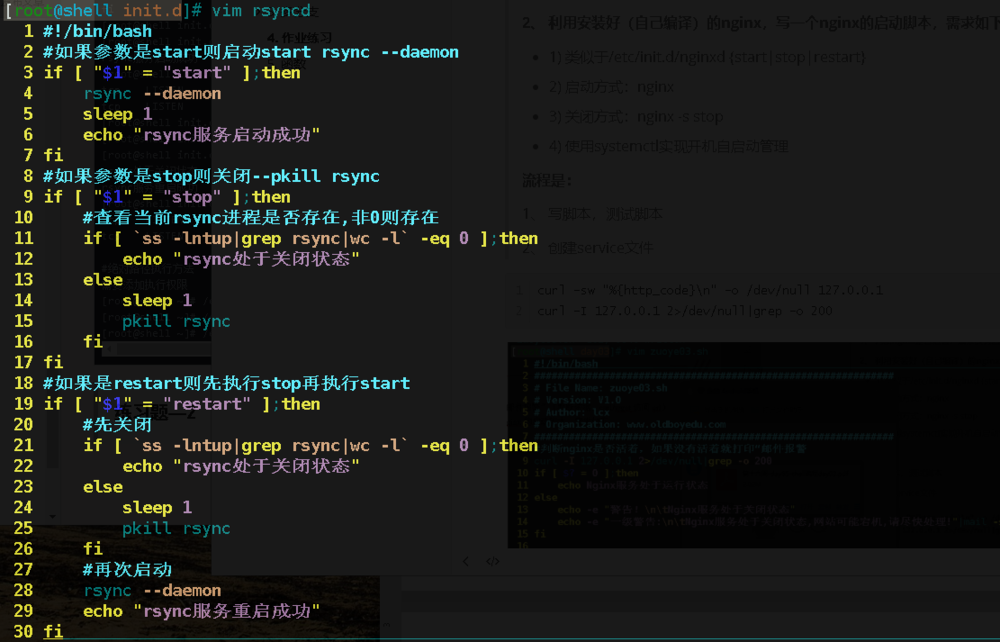1000x642 pixels.
Task: Click the echo "rsync服务启动成功" statement on line 6
Action: coord(201,135)
